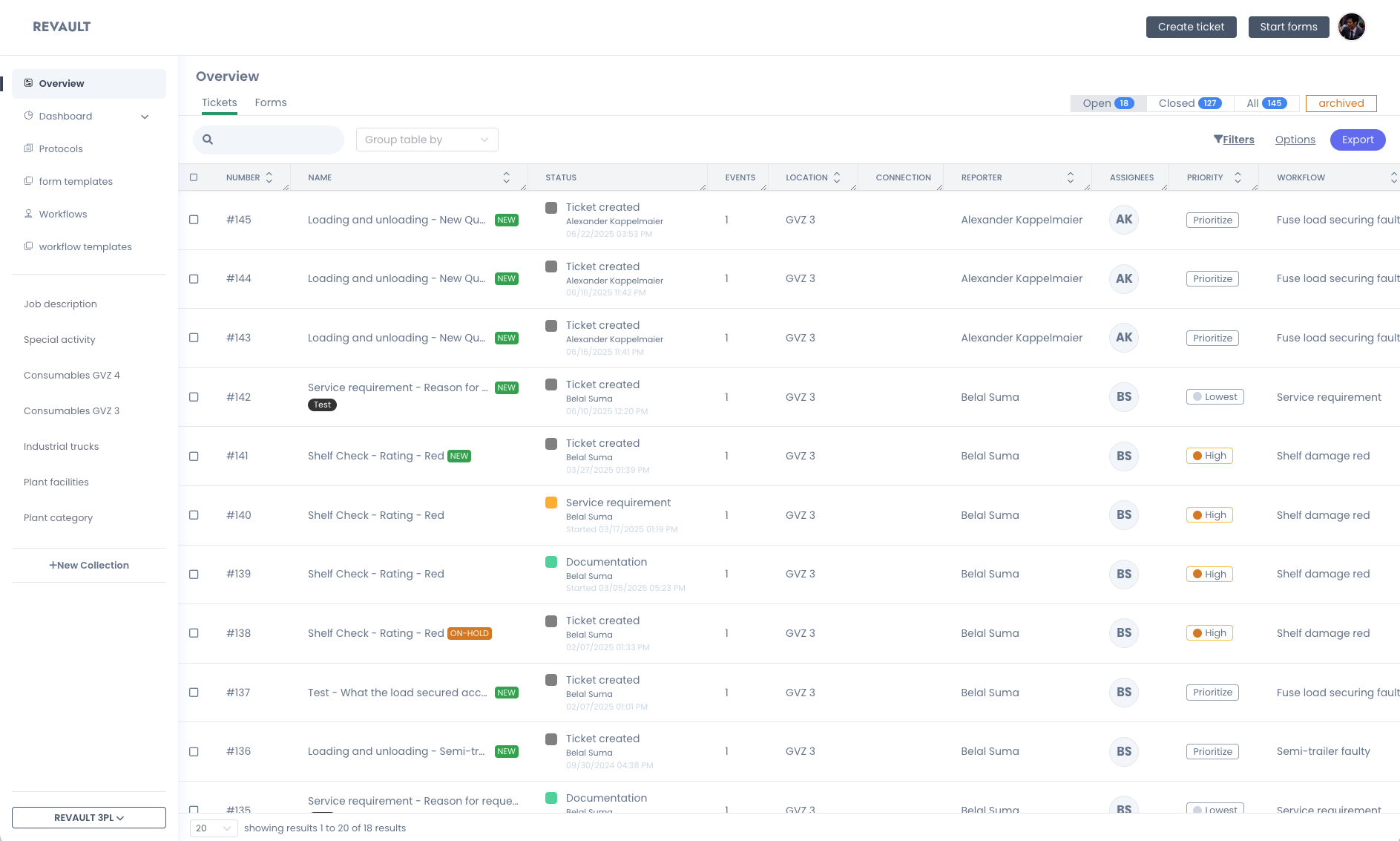Select all tickets with header checkbox
Viewport: 1400px width, 841px height.
click(x=194, y=177)
